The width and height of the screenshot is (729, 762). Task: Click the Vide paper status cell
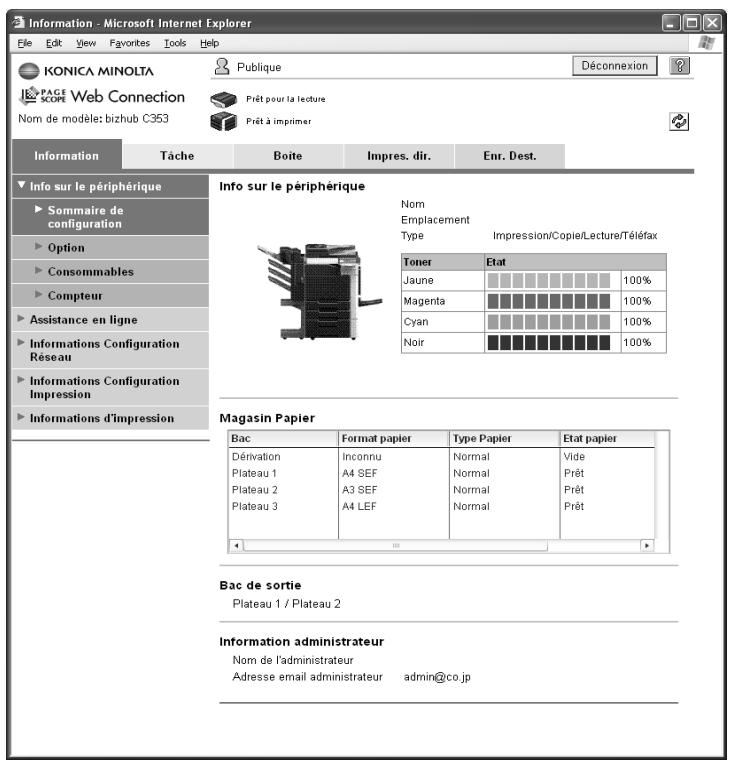pyautogui.click(x=574, y=457)
